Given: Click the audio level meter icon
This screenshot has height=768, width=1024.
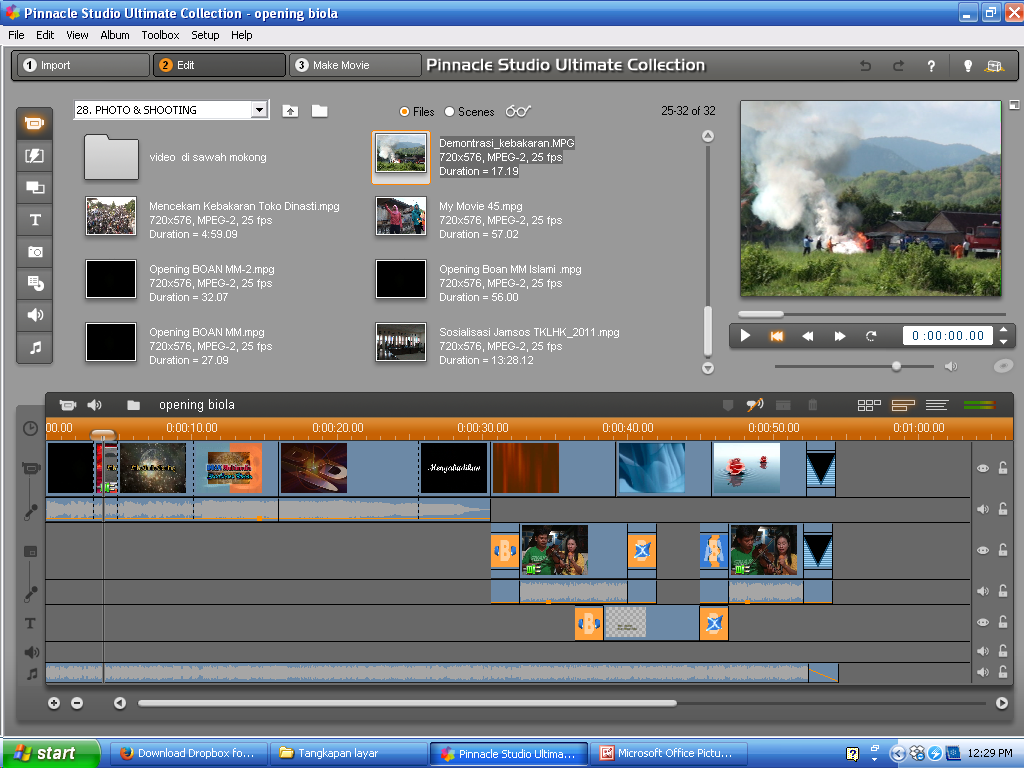Looking at the screenshot, I should click(x=979, y=406).
